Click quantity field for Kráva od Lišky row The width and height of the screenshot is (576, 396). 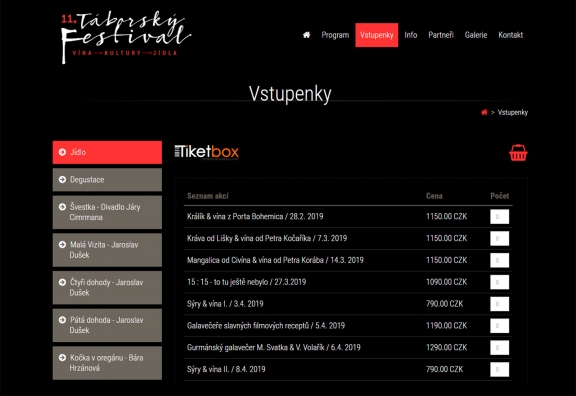point(500,238)
